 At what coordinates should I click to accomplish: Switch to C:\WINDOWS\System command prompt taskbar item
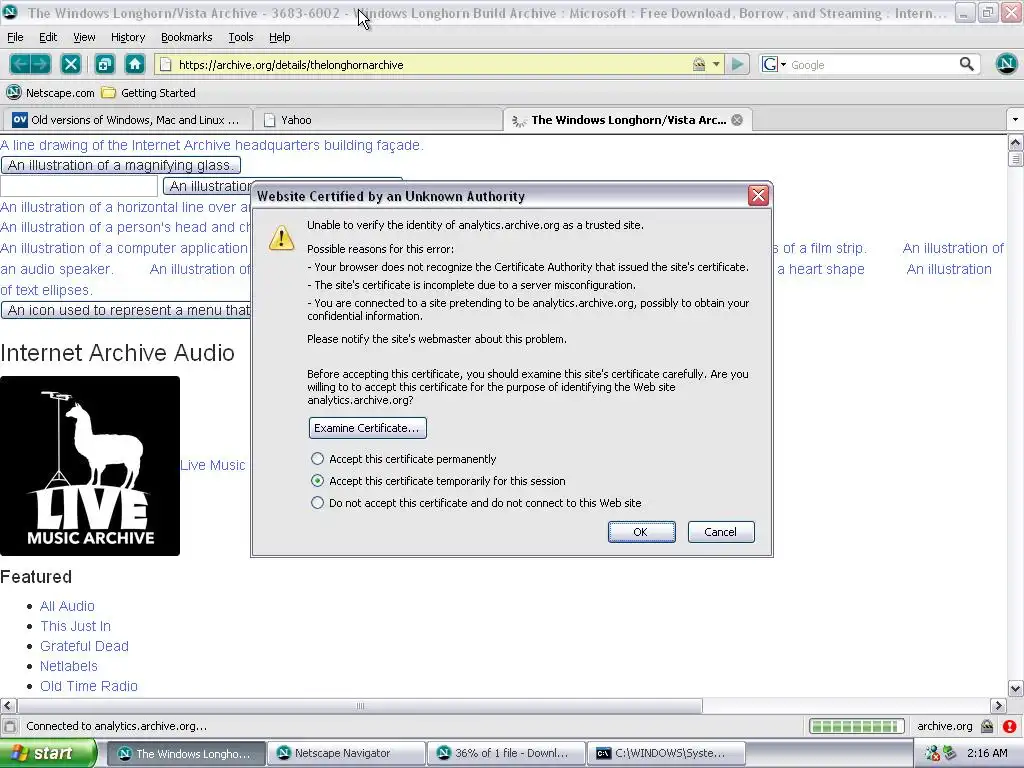pyautogui.click(x=666, y=754)
